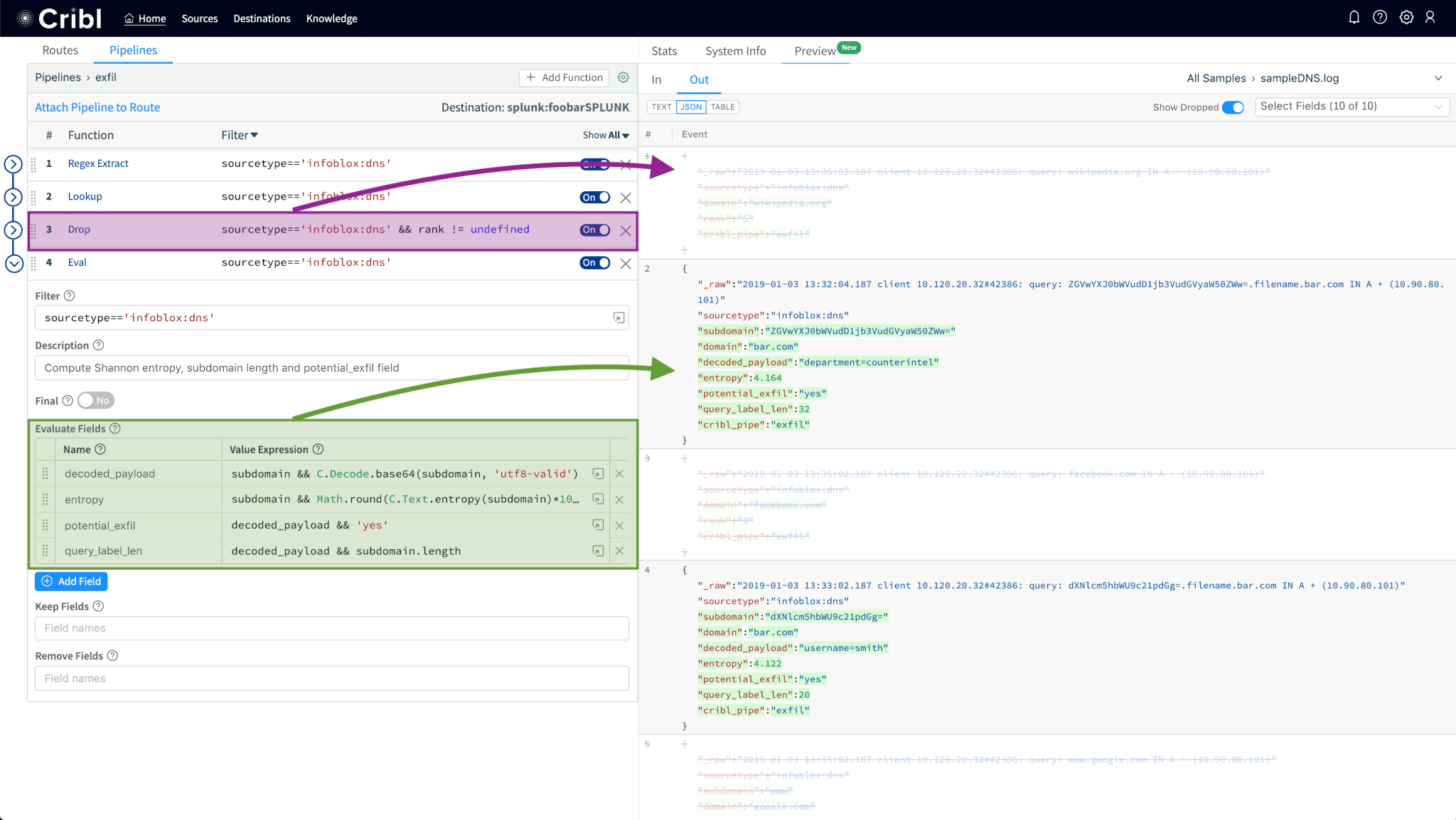
Task: Open the help question mark in top bar
Action: (x=1380, y=18)
